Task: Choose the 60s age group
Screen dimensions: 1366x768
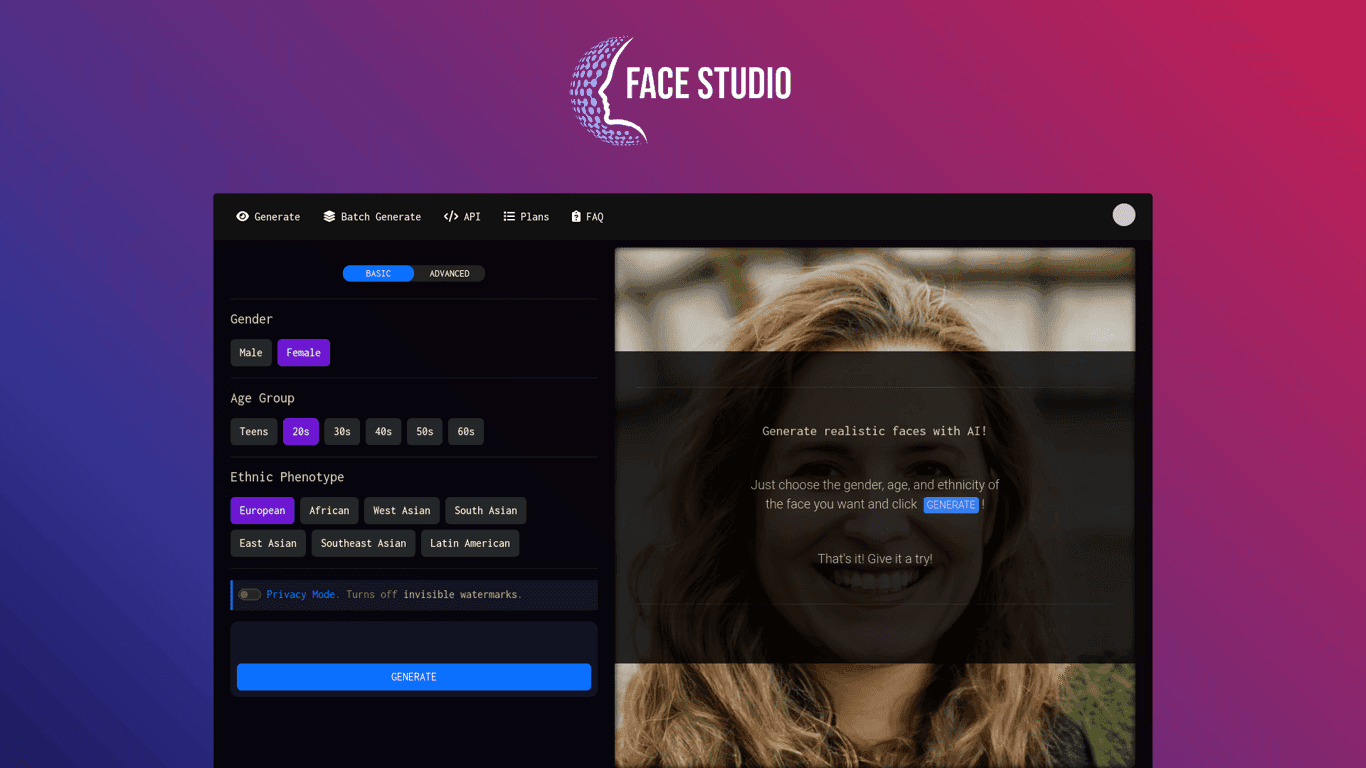Action: [465, 431]
